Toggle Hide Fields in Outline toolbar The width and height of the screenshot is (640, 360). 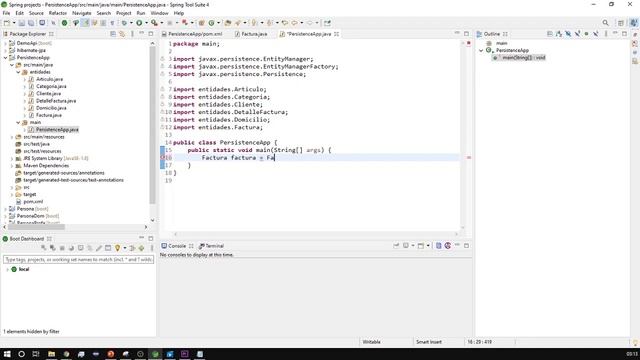[568, 34]
